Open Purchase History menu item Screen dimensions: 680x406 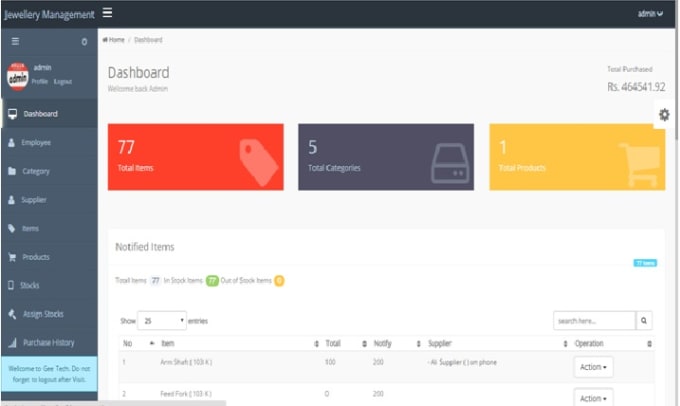(49, 343)
